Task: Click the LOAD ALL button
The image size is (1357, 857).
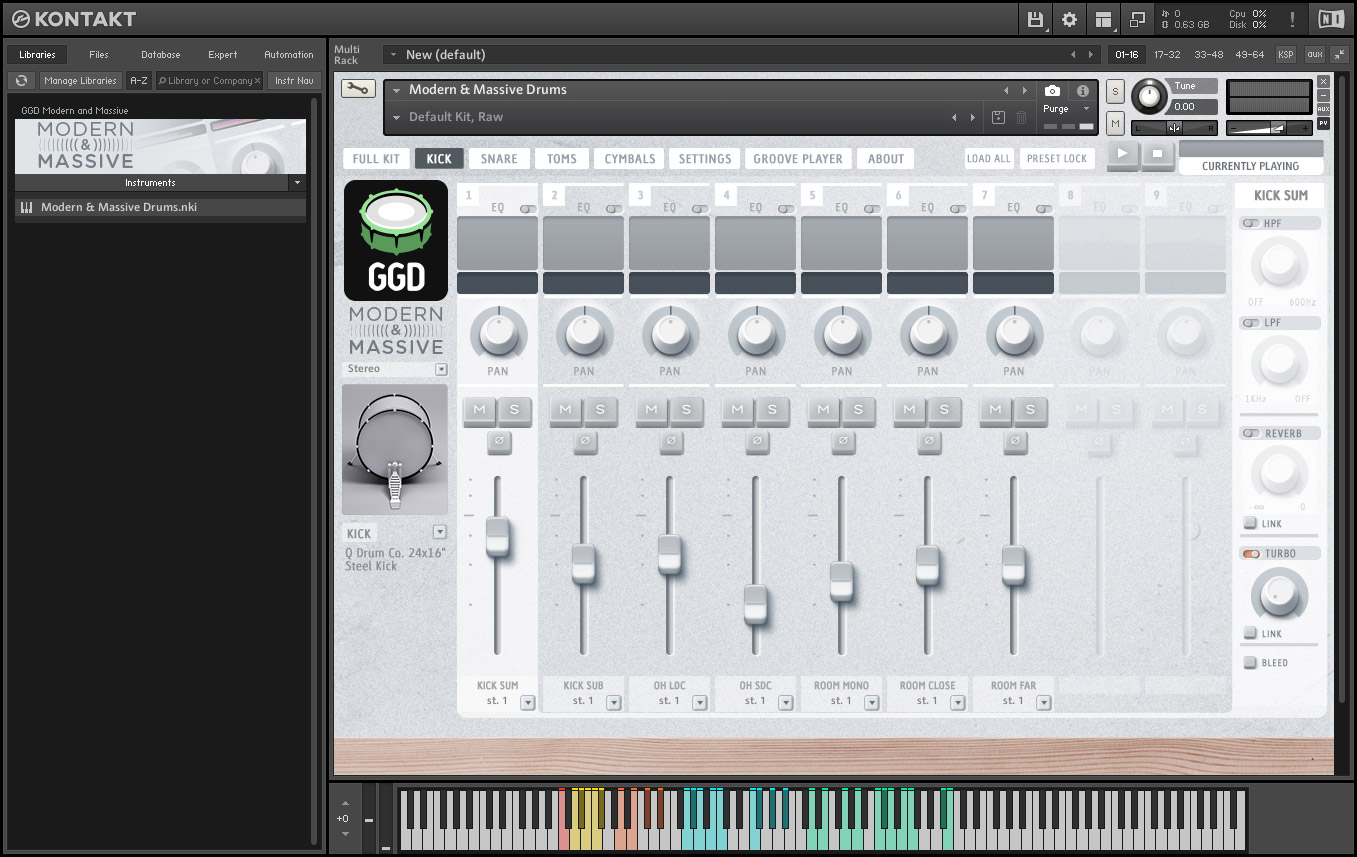Action: (x=989, y=158)
